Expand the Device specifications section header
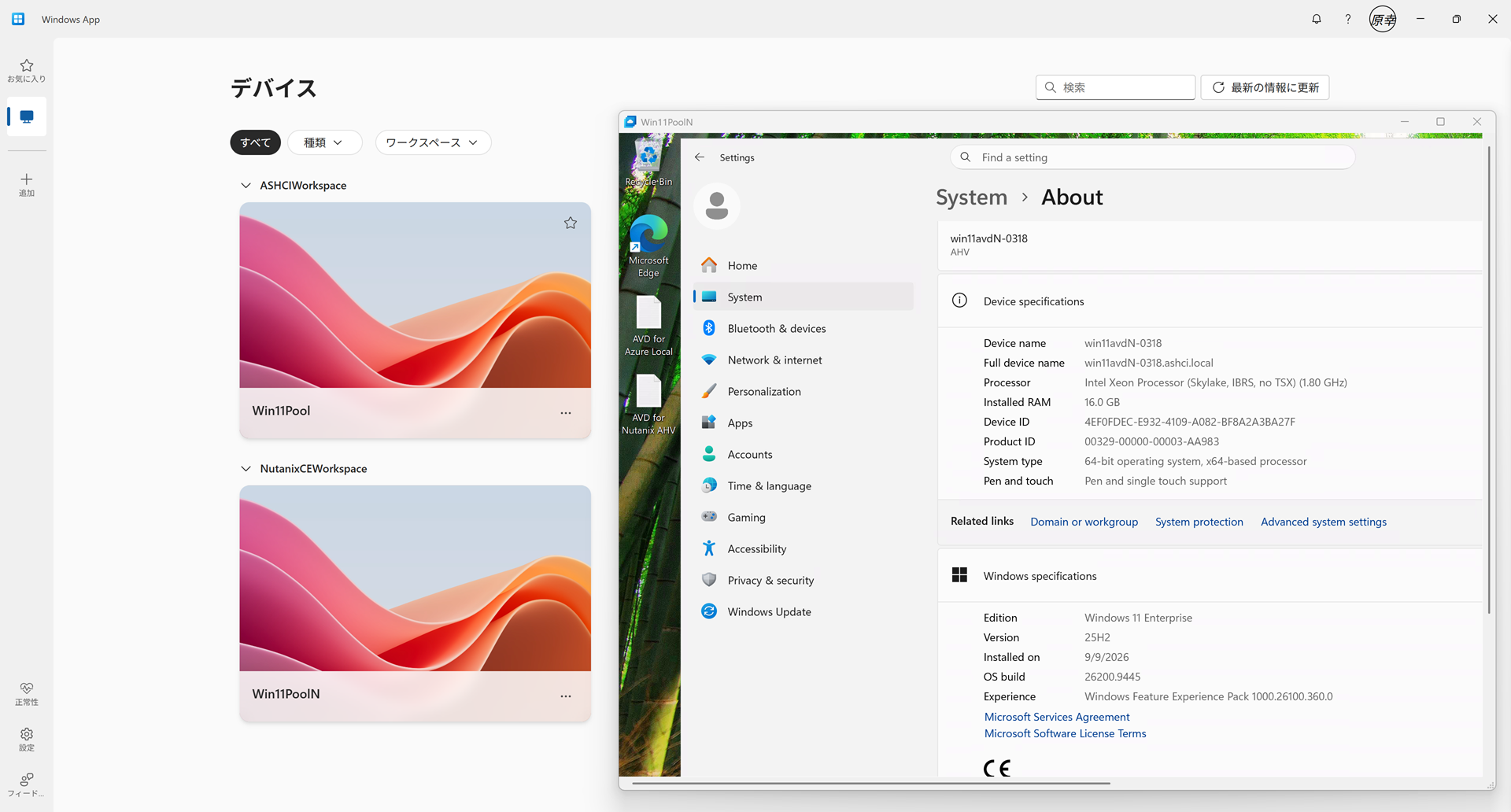Viewport: 1511px width, 812px height. pos(1210,301)
